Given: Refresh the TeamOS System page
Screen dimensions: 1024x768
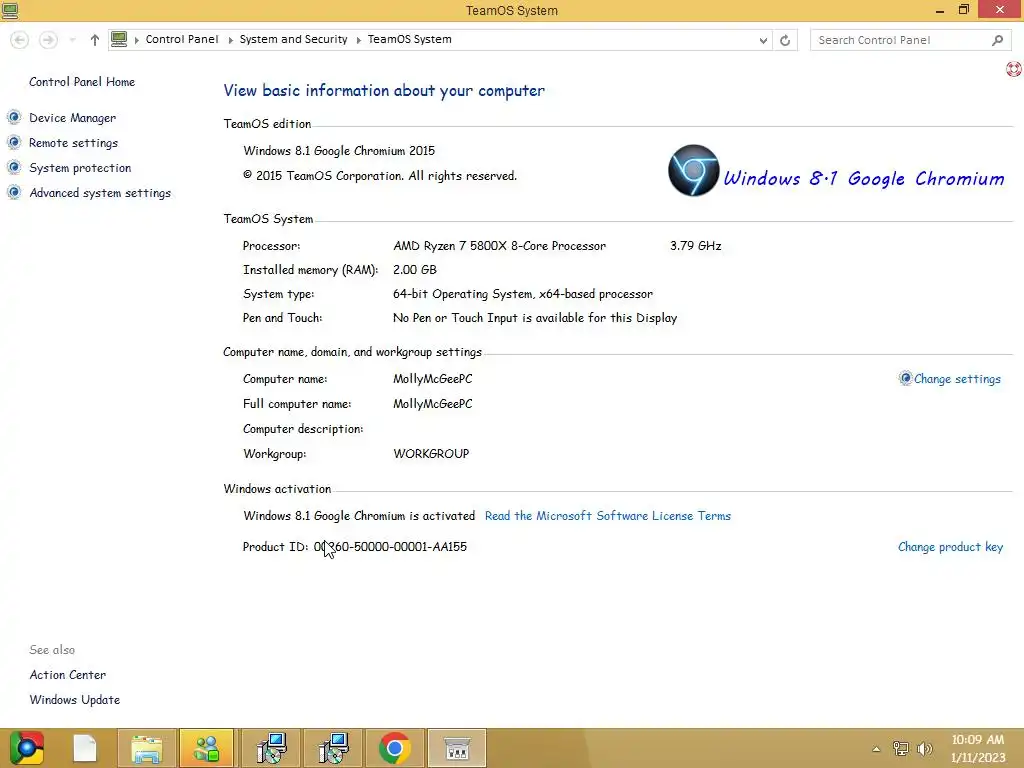Looking at the screenshot, I should pos(785,40).
